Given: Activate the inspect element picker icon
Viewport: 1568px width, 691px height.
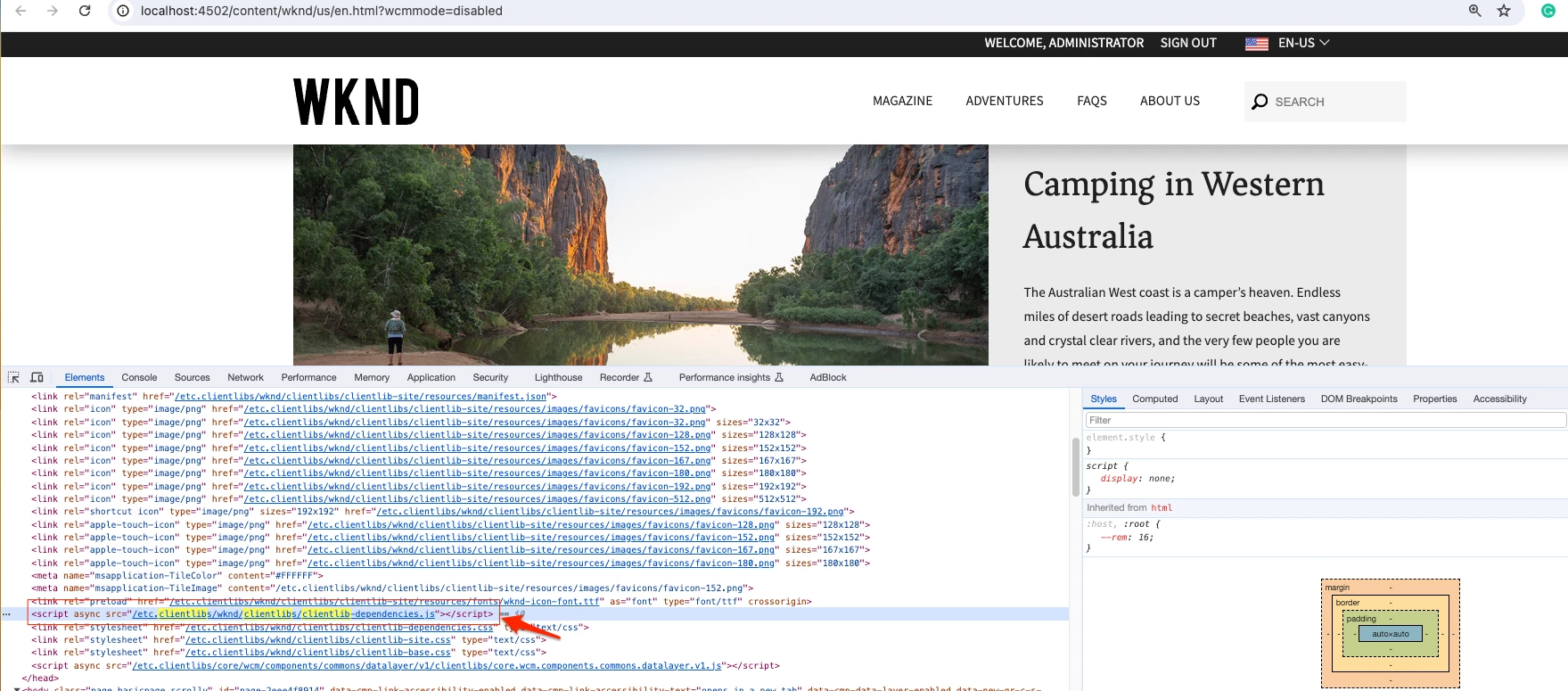Looking at the screenshot, I should pos(13,378).
